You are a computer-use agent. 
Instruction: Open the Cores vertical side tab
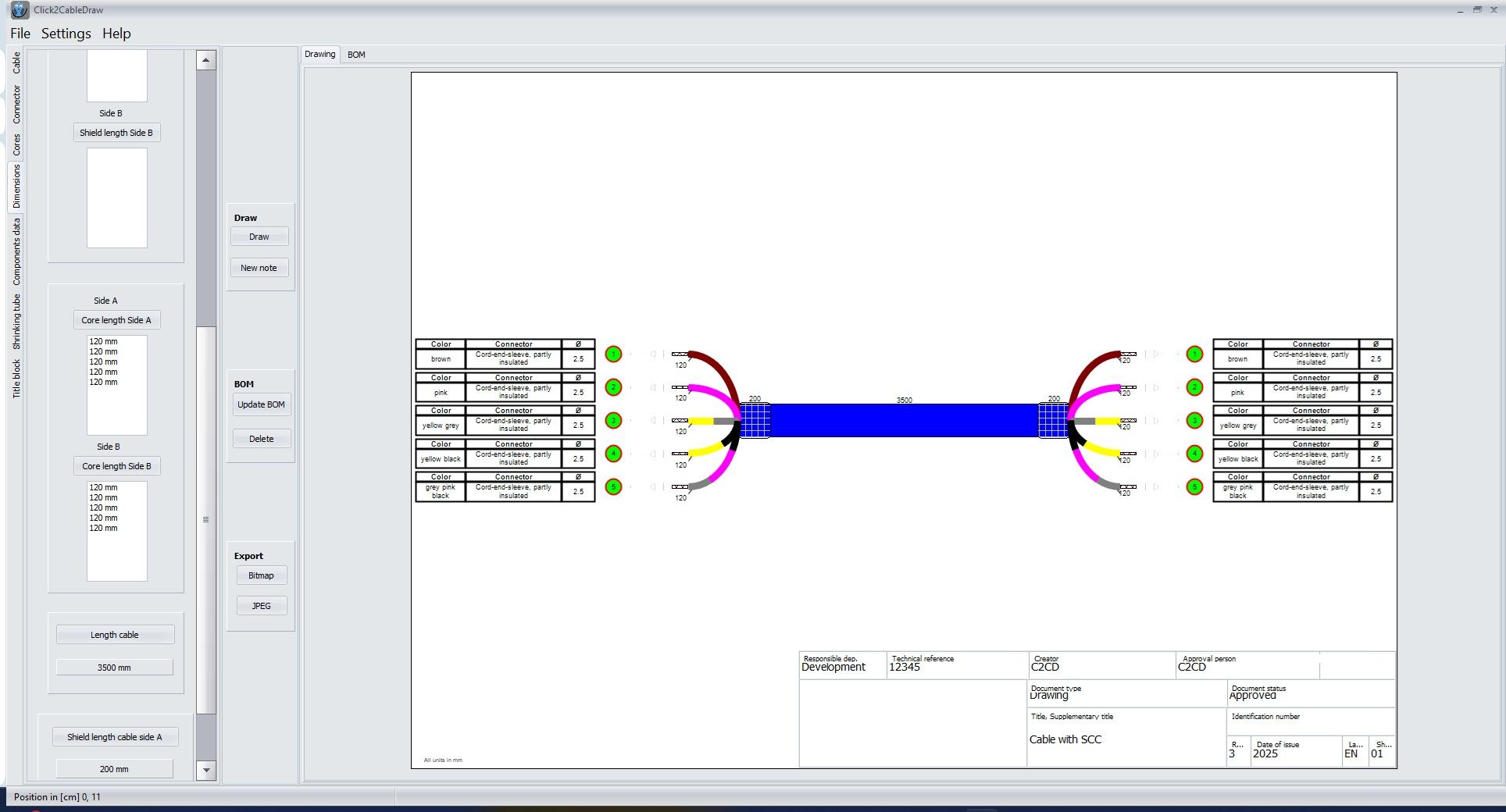click(16, 144)
